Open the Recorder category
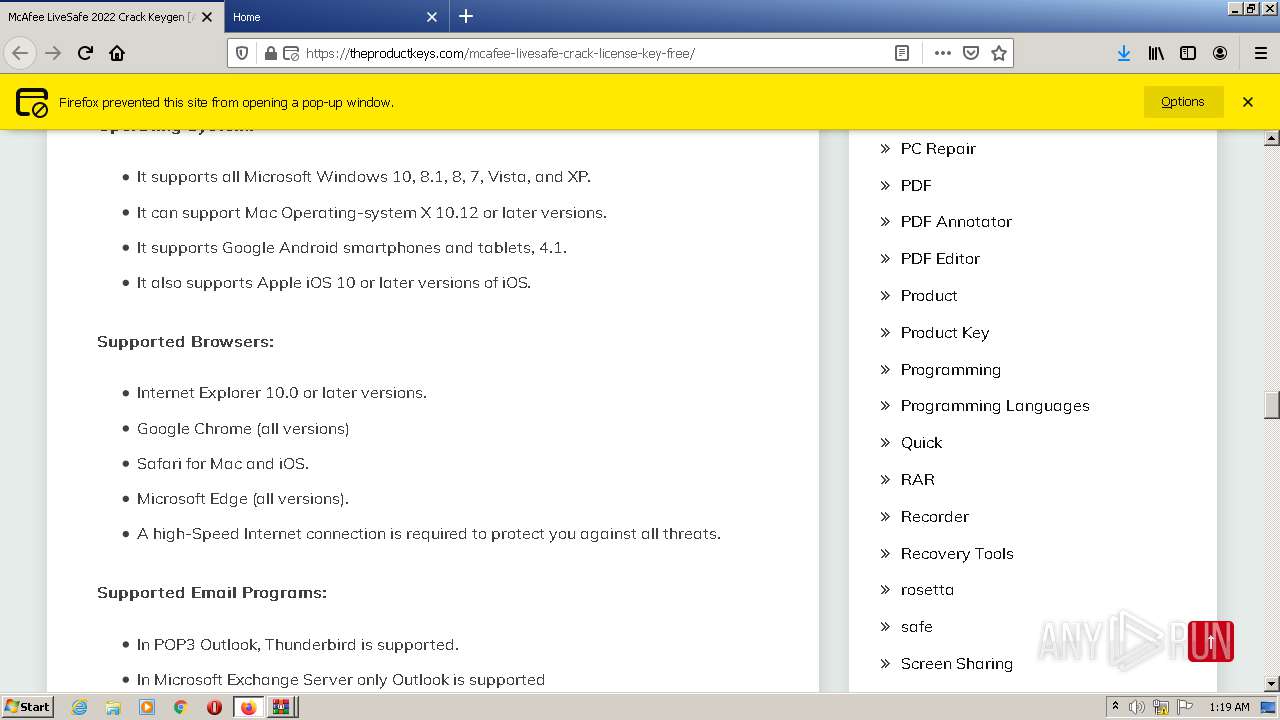This screenshot has width=1280, height=720. pos(935,516)
